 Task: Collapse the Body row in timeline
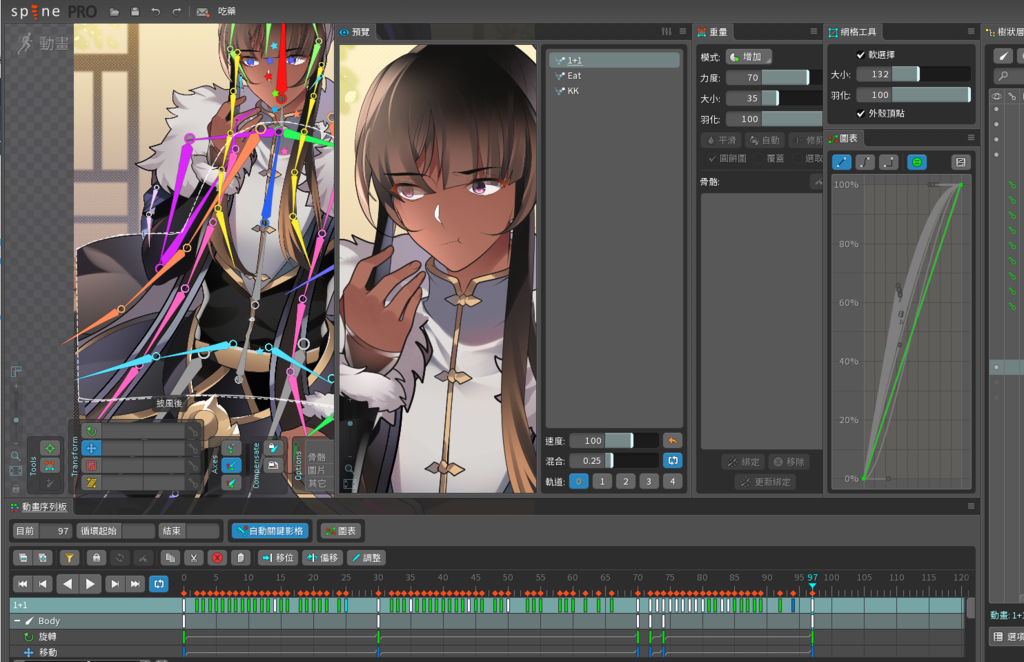(17, 621)
